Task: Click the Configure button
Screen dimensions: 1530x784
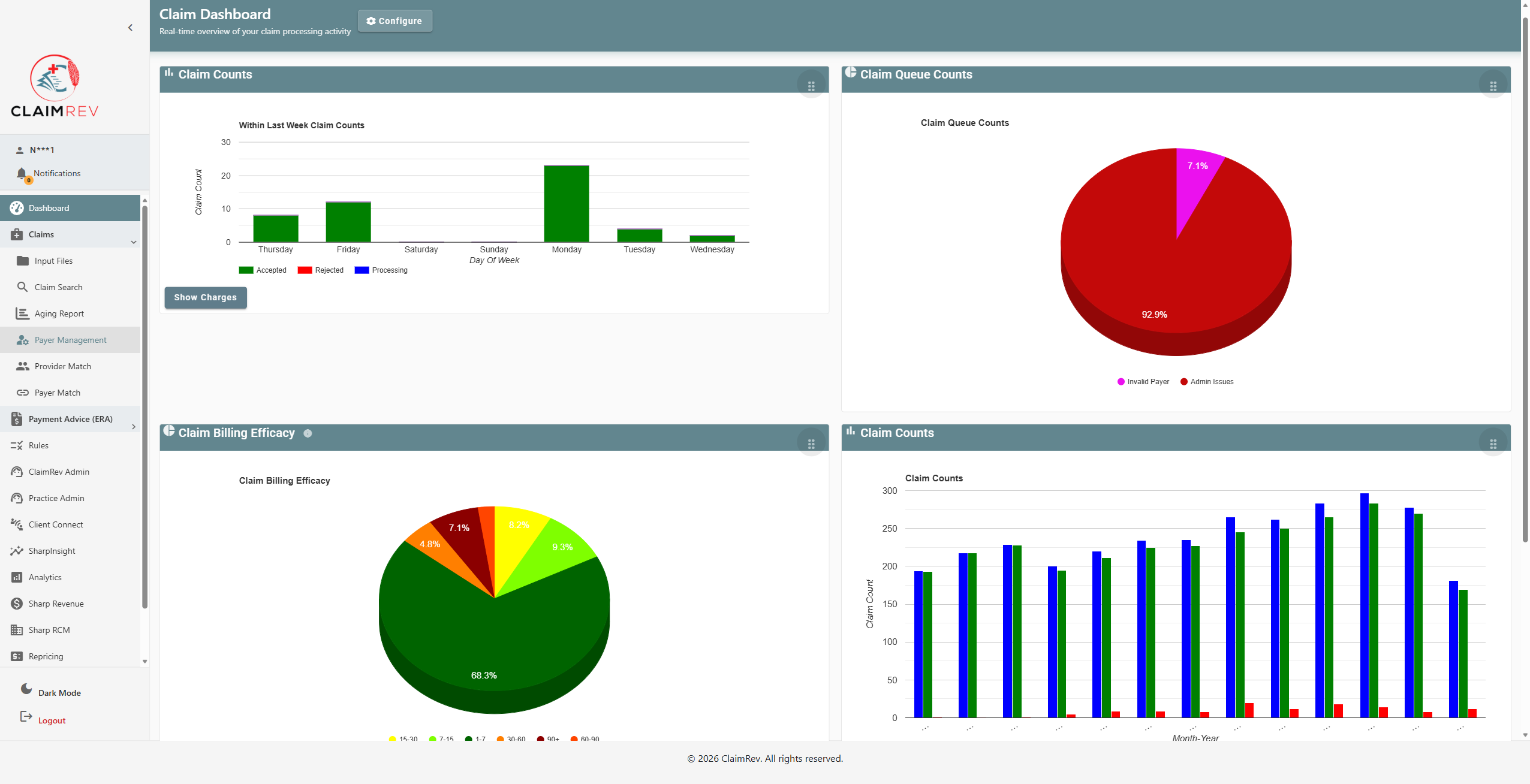Action: click(394, 21)
